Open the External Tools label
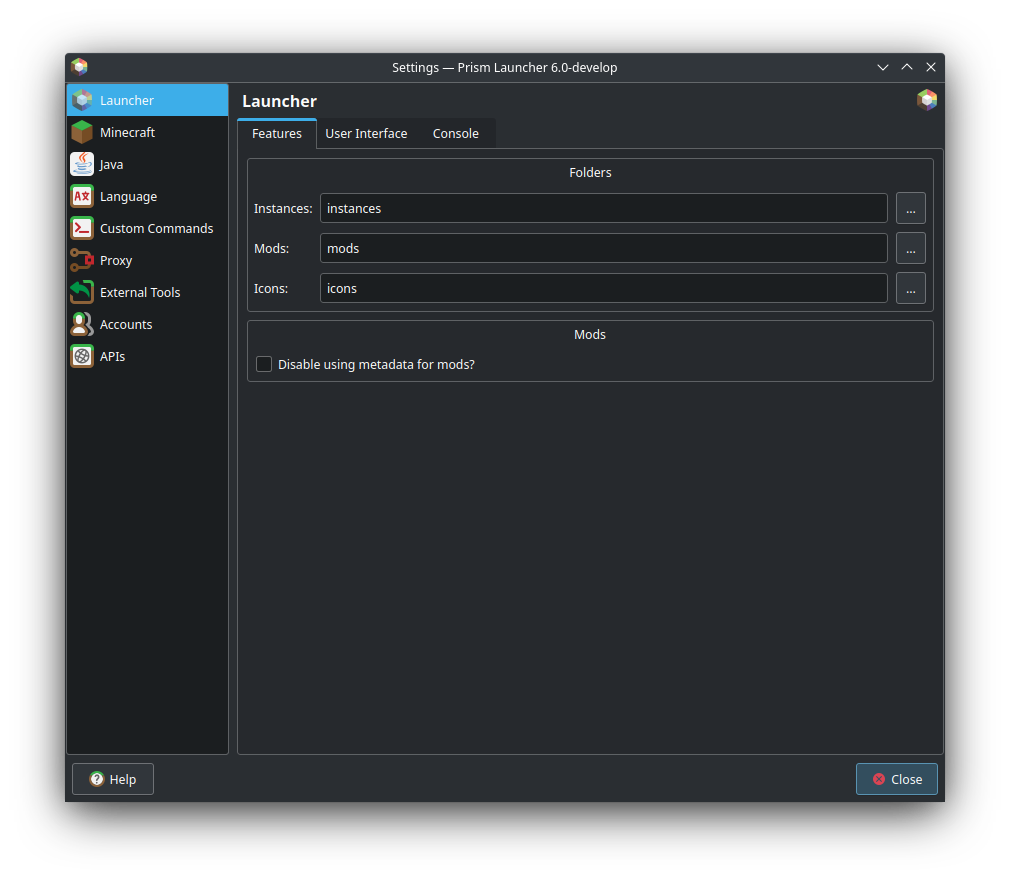This screenshot has height=879, width=1010. coord(140,292)
